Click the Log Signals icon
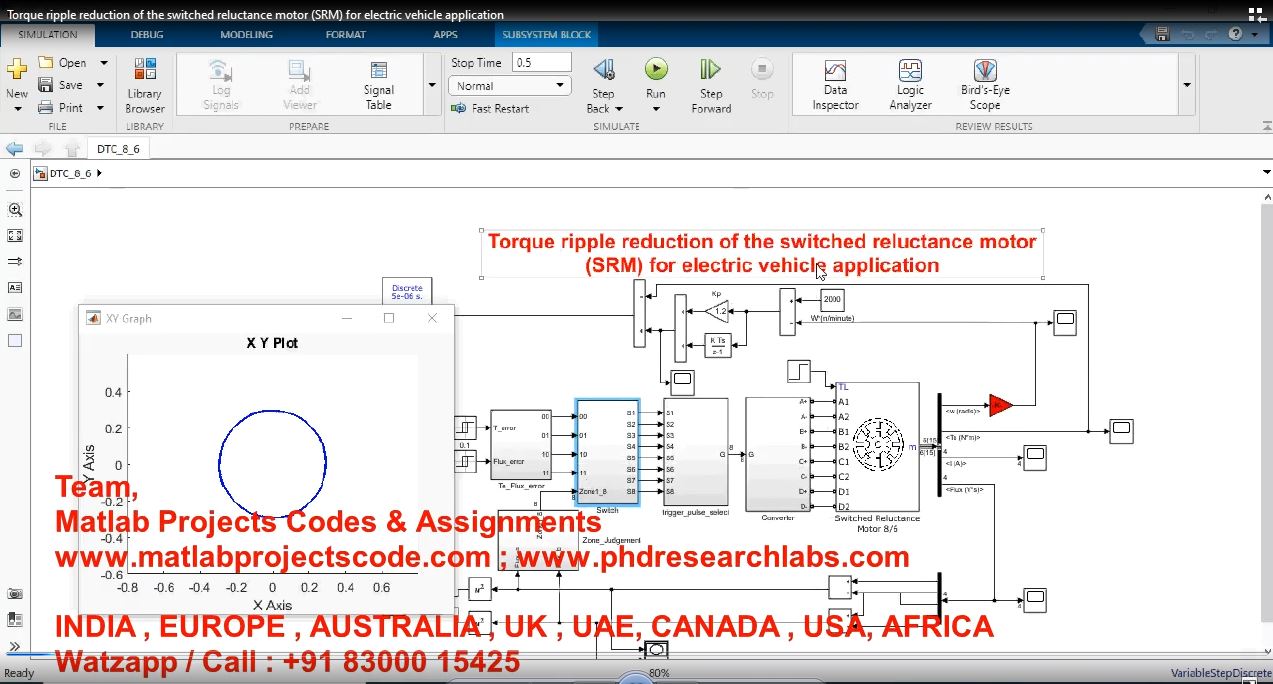Image resolution: width=1273 pixels, height=684 pixels. 220,70
